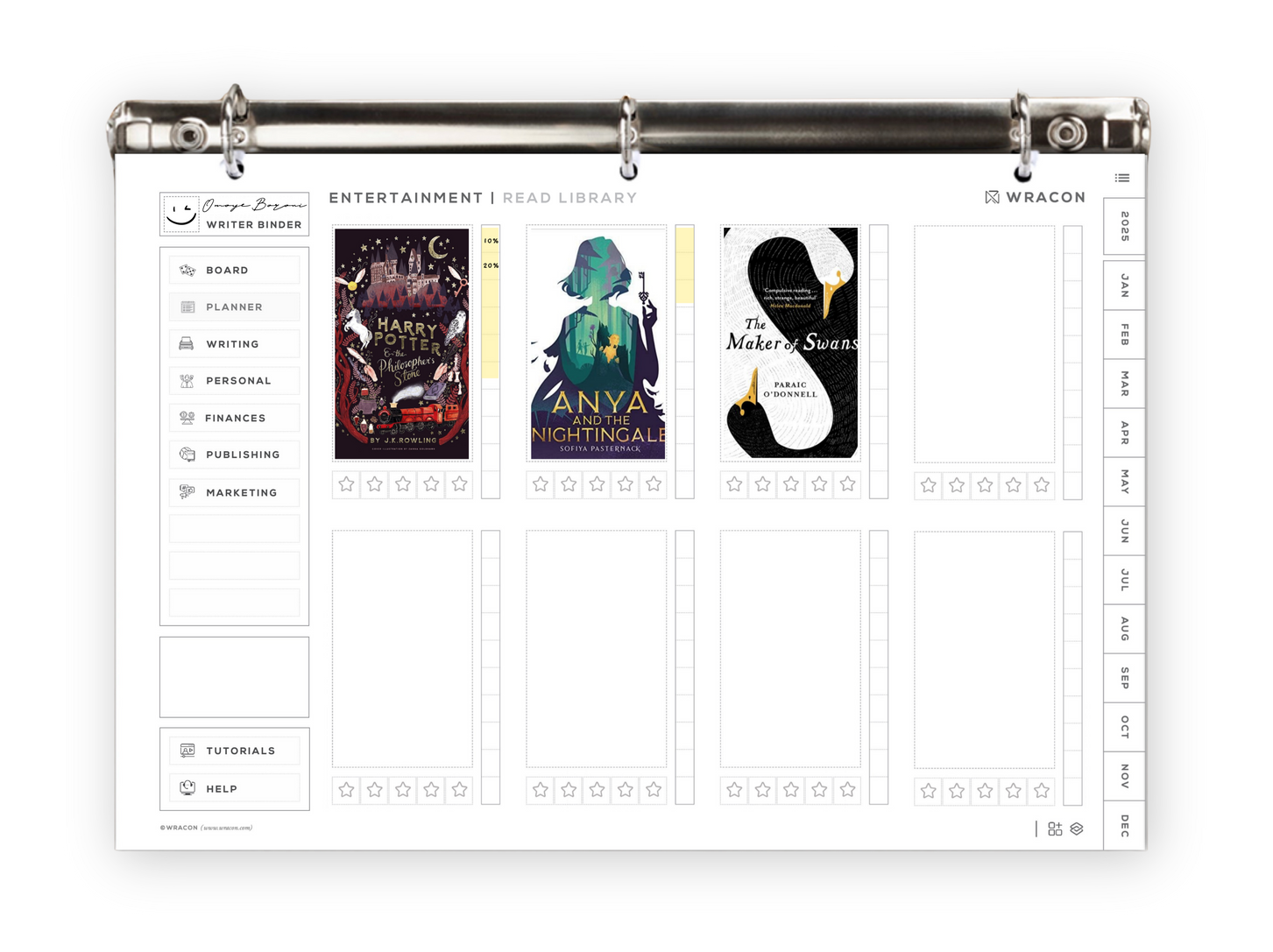1273x952 pixels.
Task: Click the Marketing section icon
Action: click(x=187, y=492)
